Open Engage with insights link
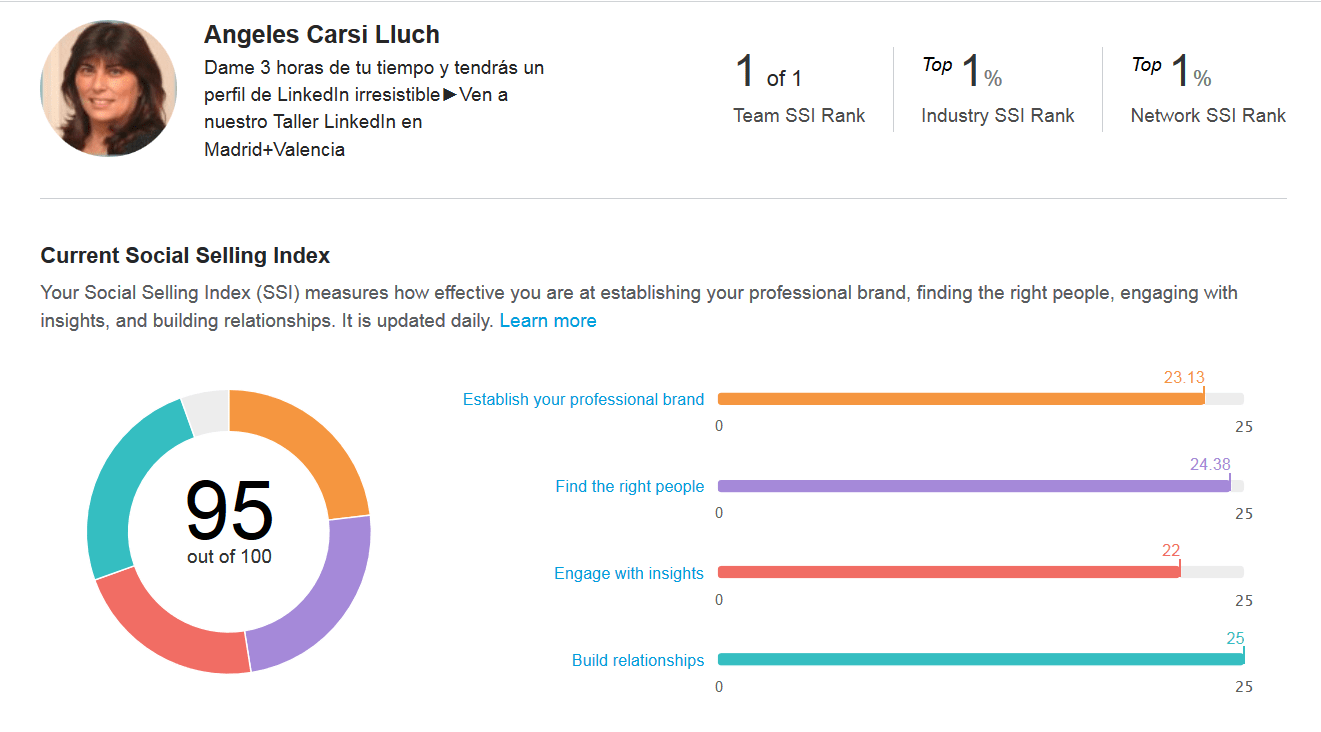Screen dimensions: 1321x732 pos(628,574)
